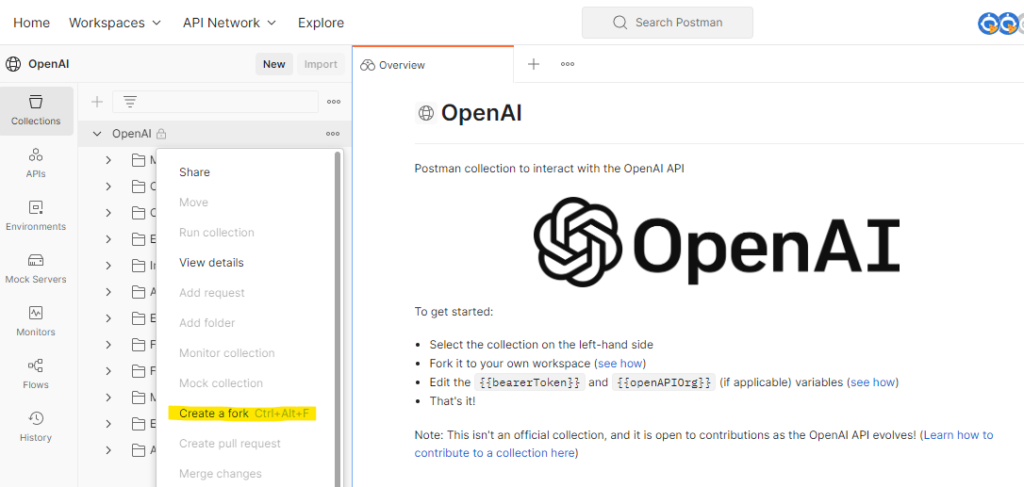Click the context menu's vertical scrollbar

pos(337,300)
